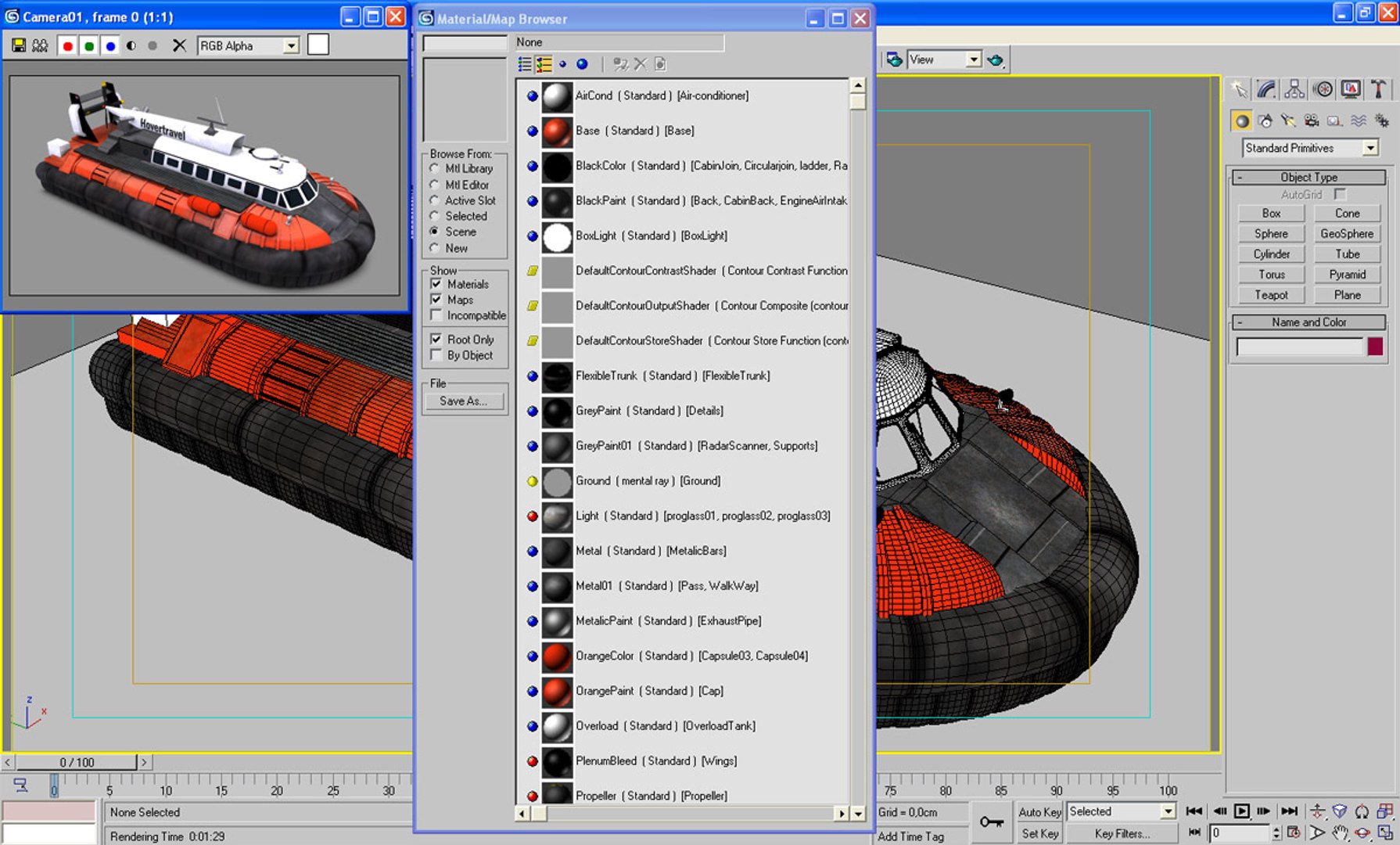Select the Shapes category icon

coord(1265,120)
